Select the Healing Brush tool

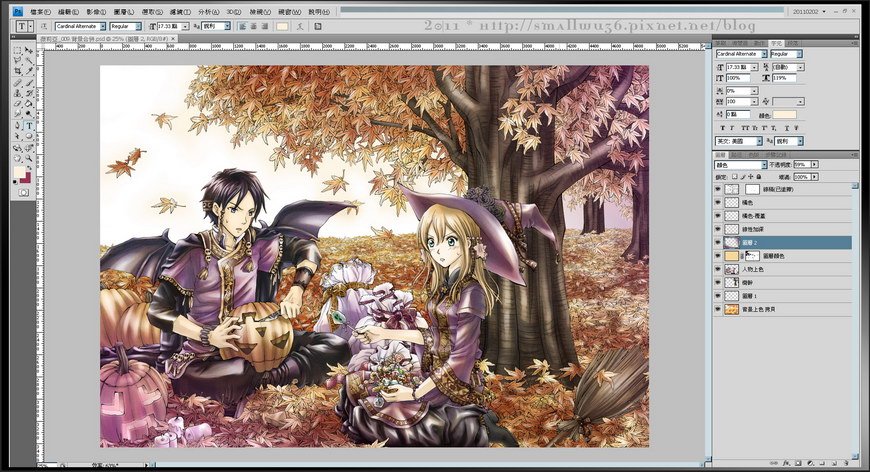(x=18, y=83)
